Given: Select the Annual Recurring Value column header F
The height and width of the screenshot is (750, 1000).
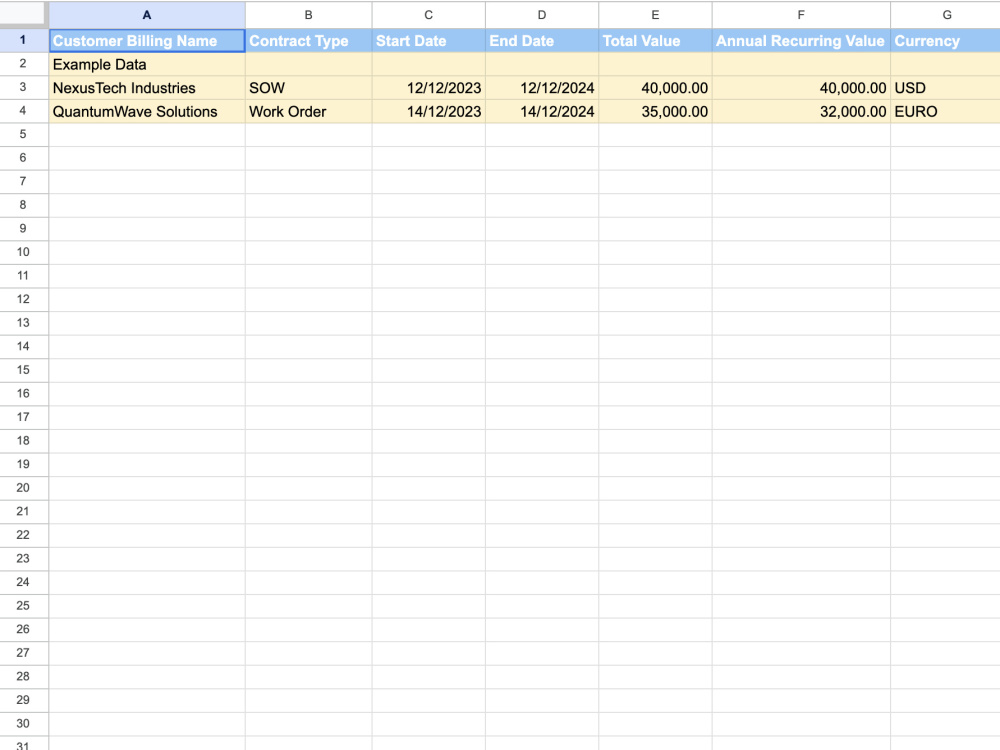Looking at the screenshot, I should click(800, 14).
